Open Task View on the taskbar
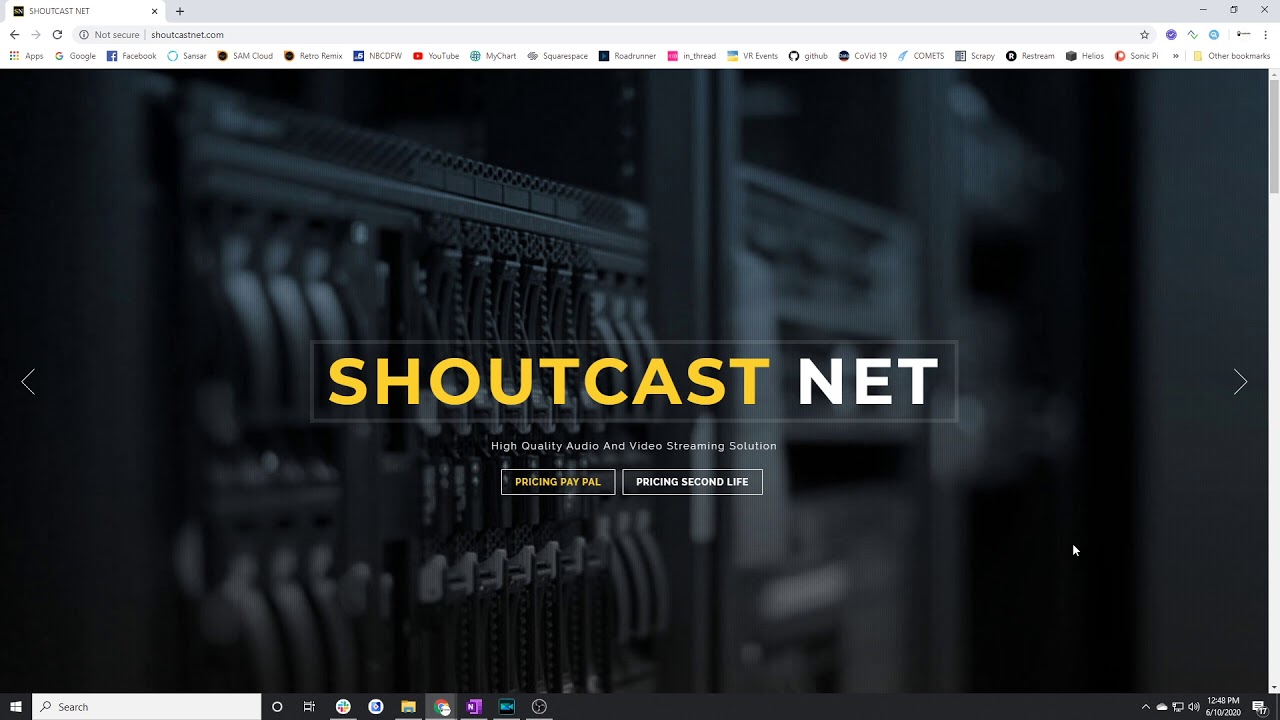Viewport: 1280px width, 720px height. [309, 707]
